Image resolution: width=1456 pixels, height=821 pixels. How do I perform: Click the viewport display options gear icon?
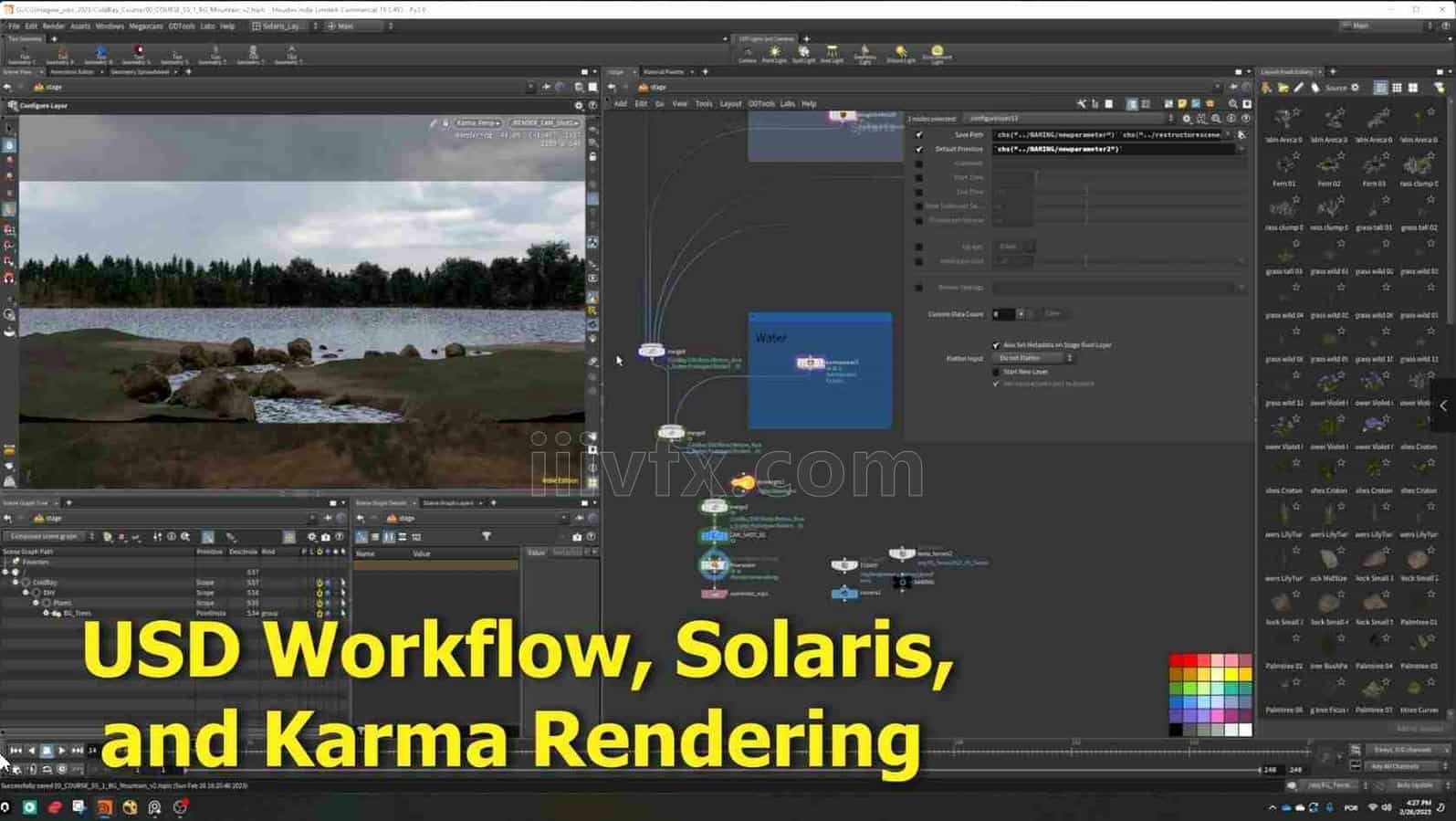[579, 106]
